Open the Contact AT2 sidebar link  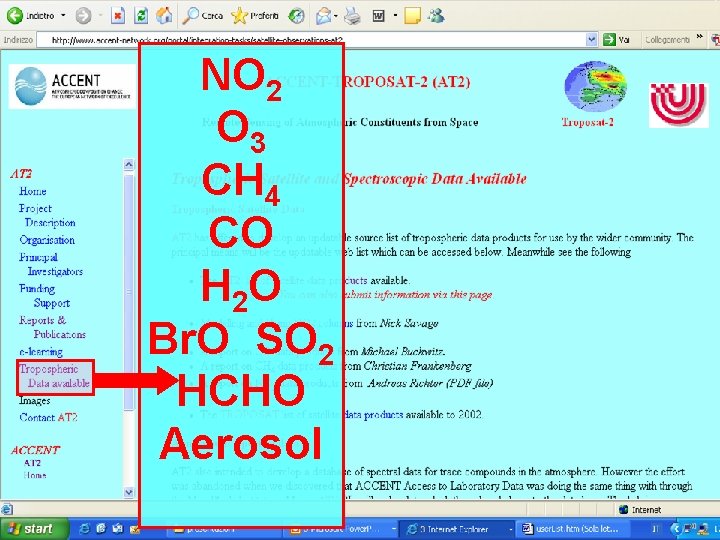pyautogui.click(x=48, y=417)
